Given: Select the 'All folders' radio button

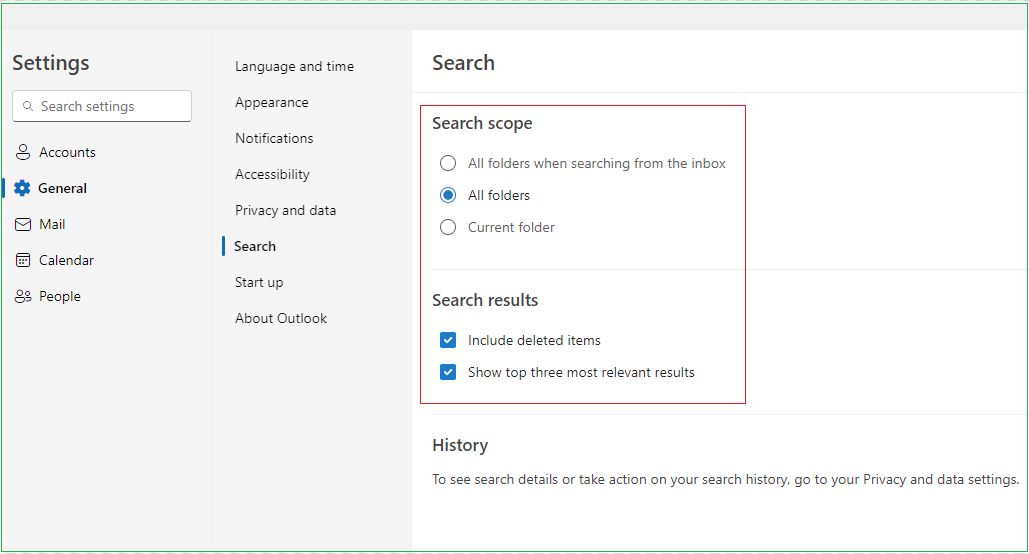Looking at the screenshot, I should [x=448, y=195].
